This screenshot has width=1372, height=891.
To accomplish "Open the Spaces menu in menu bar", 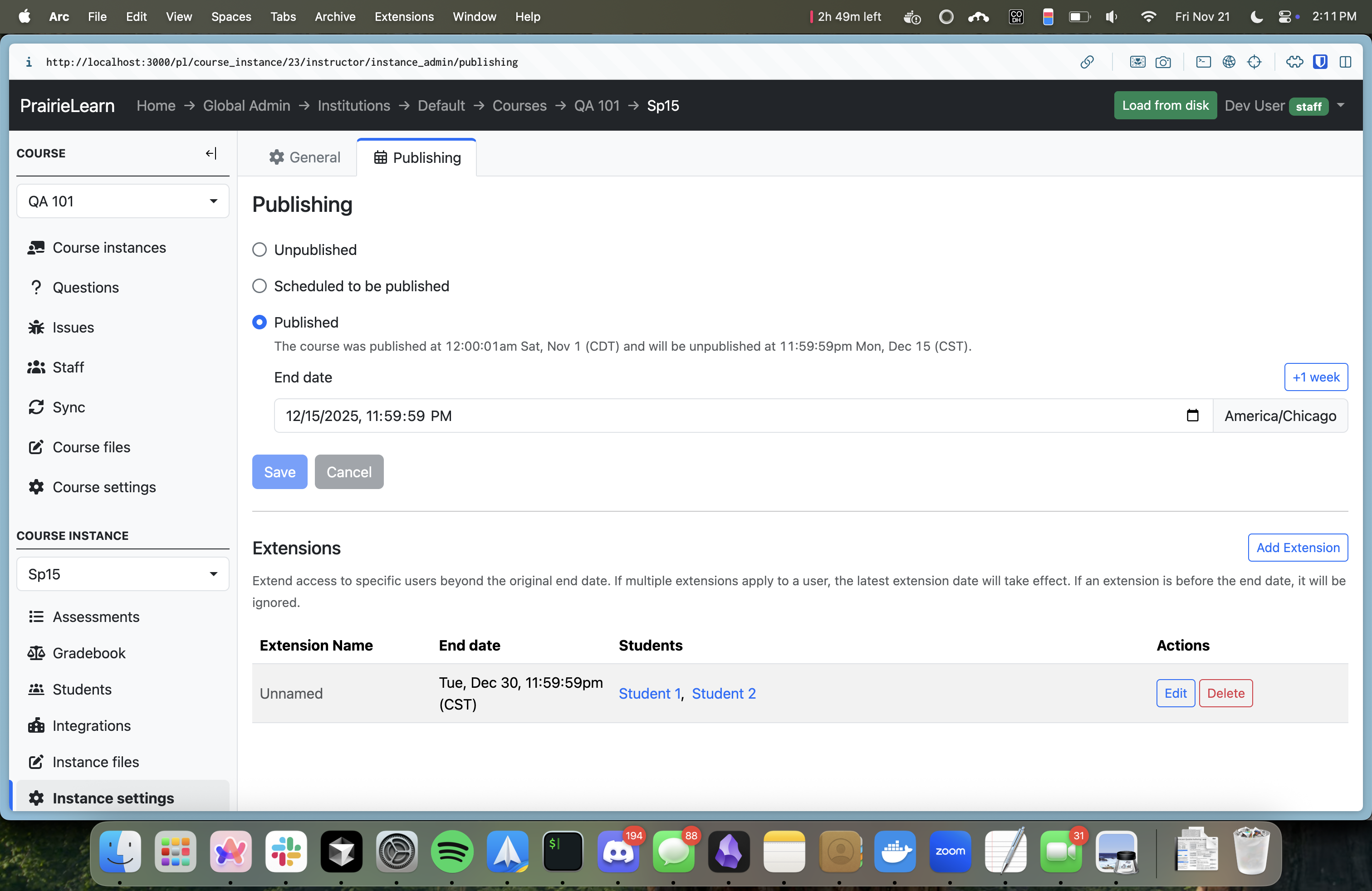I will pos(231,17).
